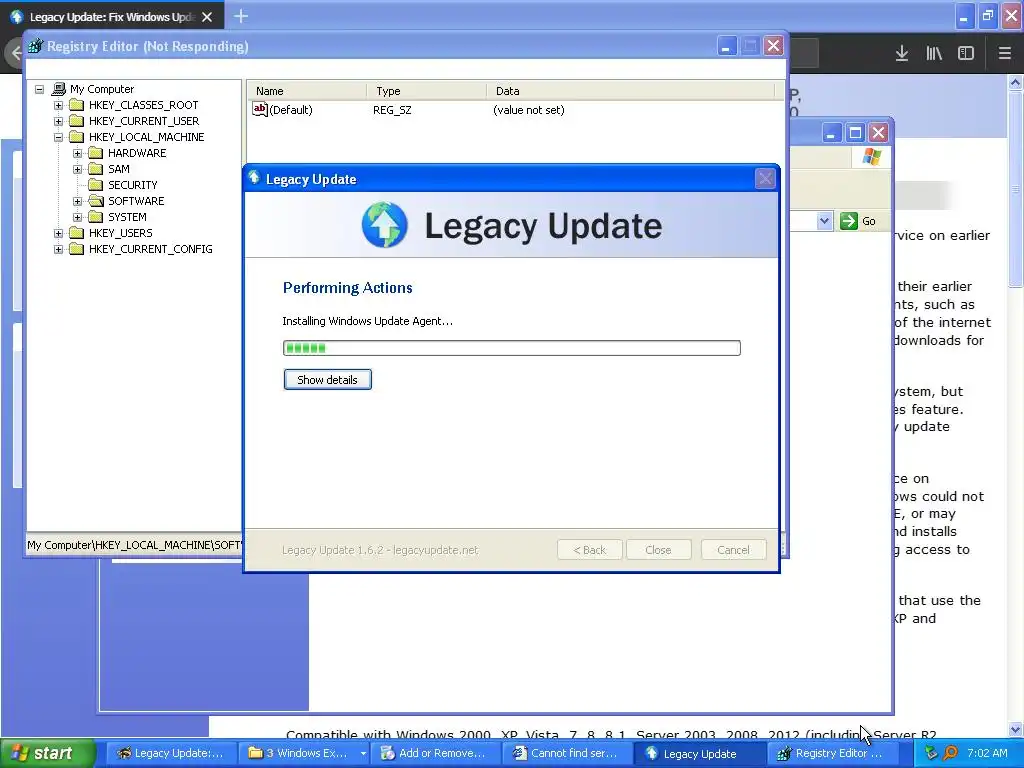Click the registry path in the status bar
Viewport: 1024px width, 768px height.
click(134, 545)
